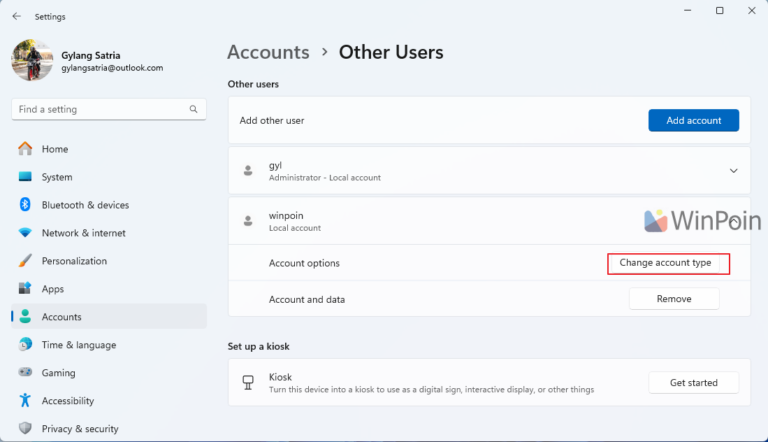Open the Accessibility figure icon
Viewport: 768px width, 442px height.
coord(25,401)
